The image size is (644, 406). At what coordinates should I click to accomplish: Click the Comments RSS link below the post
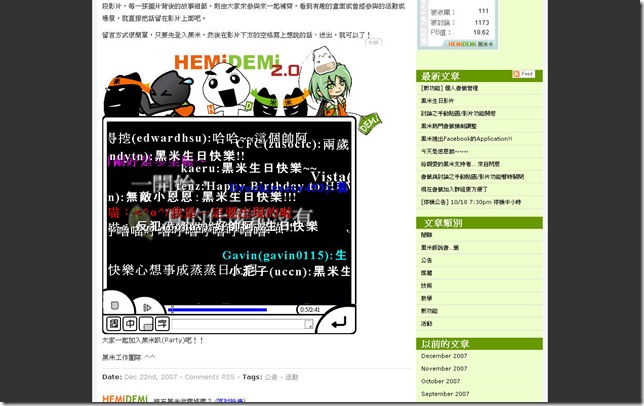tap(209, 377)
